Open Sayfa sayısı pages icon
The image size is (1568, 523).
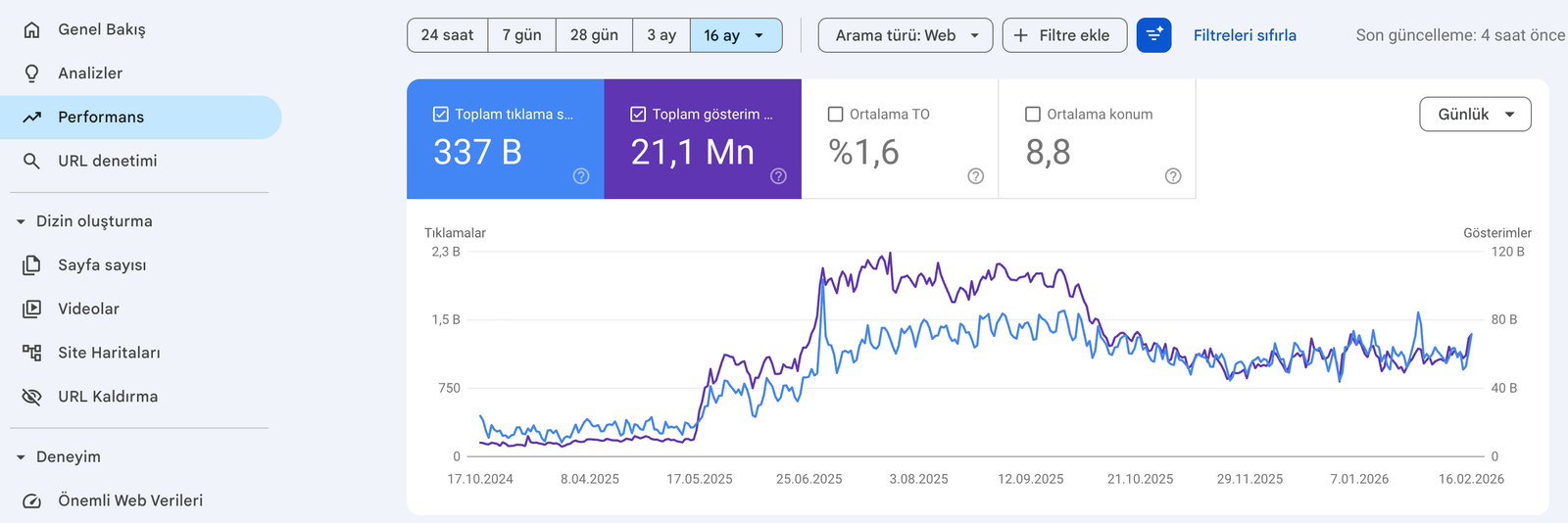coord(31,265)
